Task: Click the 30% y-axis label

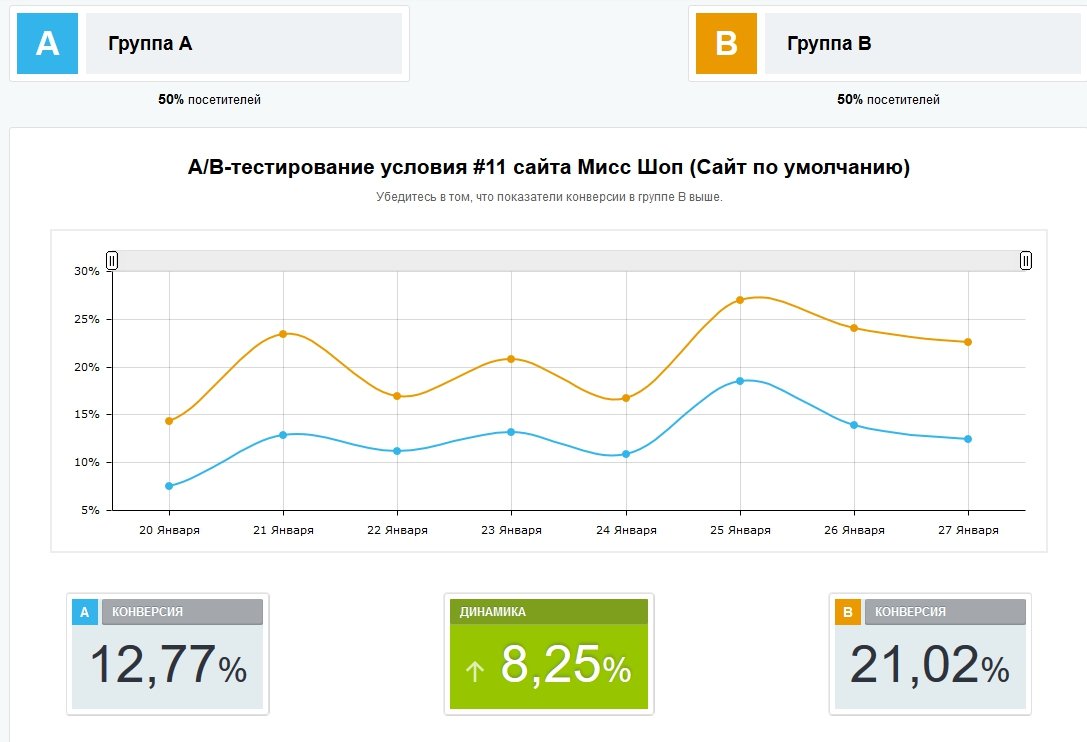Action: point(87,271)
